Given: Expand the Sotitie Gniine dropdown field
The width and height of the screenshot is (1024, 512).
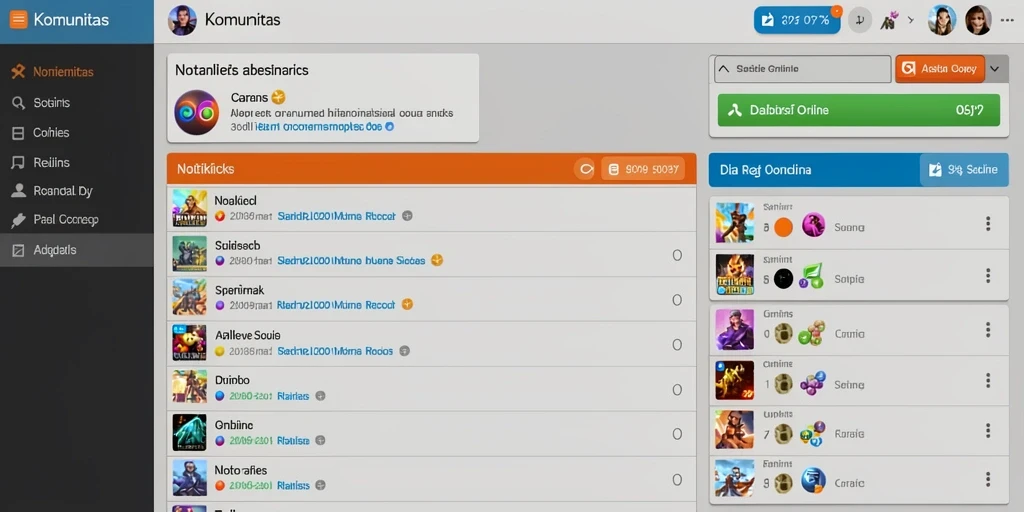Looking at the screenshot, I should 803,69.
